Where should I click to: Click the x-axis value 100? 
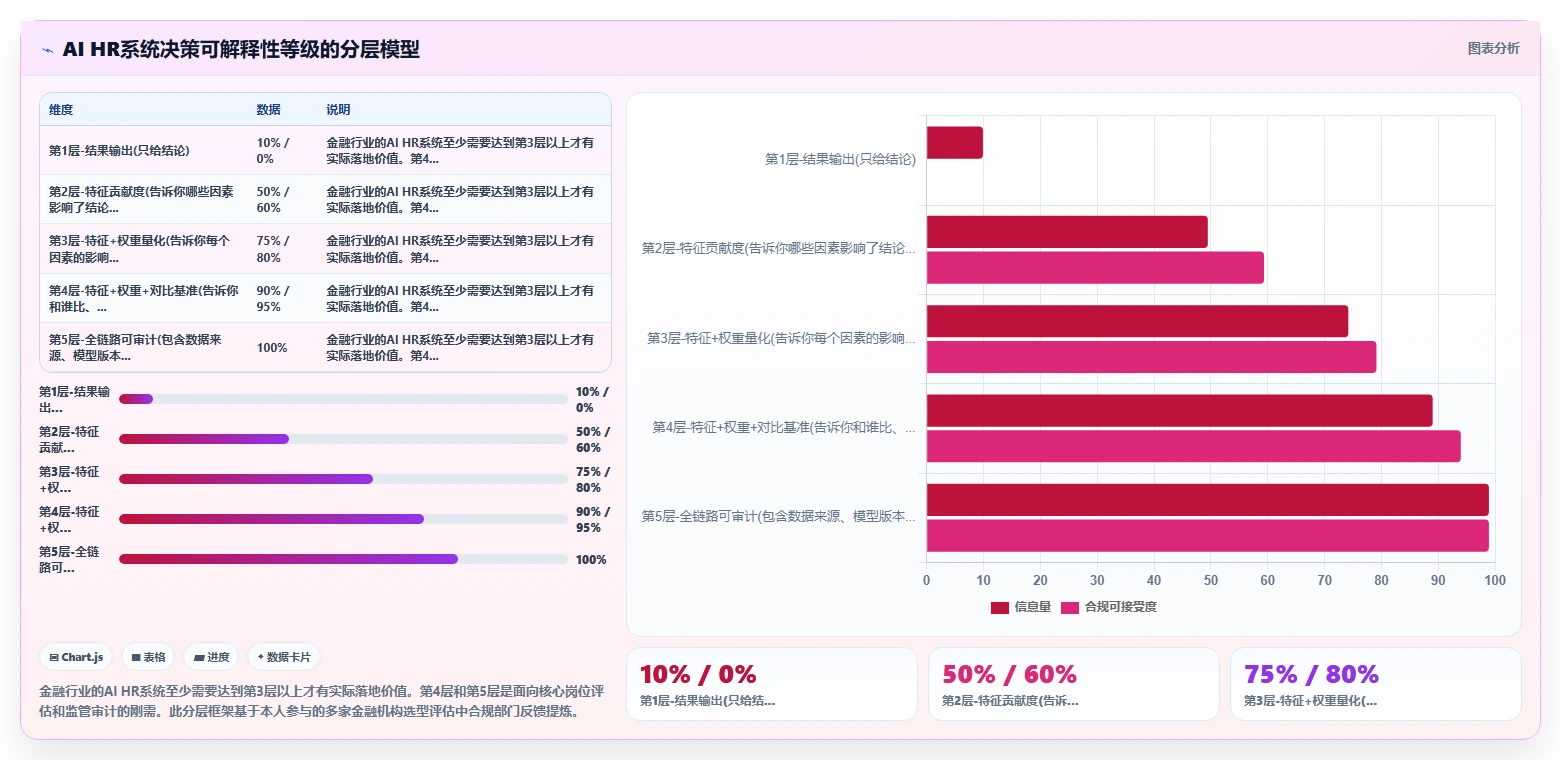[1495, 580]
